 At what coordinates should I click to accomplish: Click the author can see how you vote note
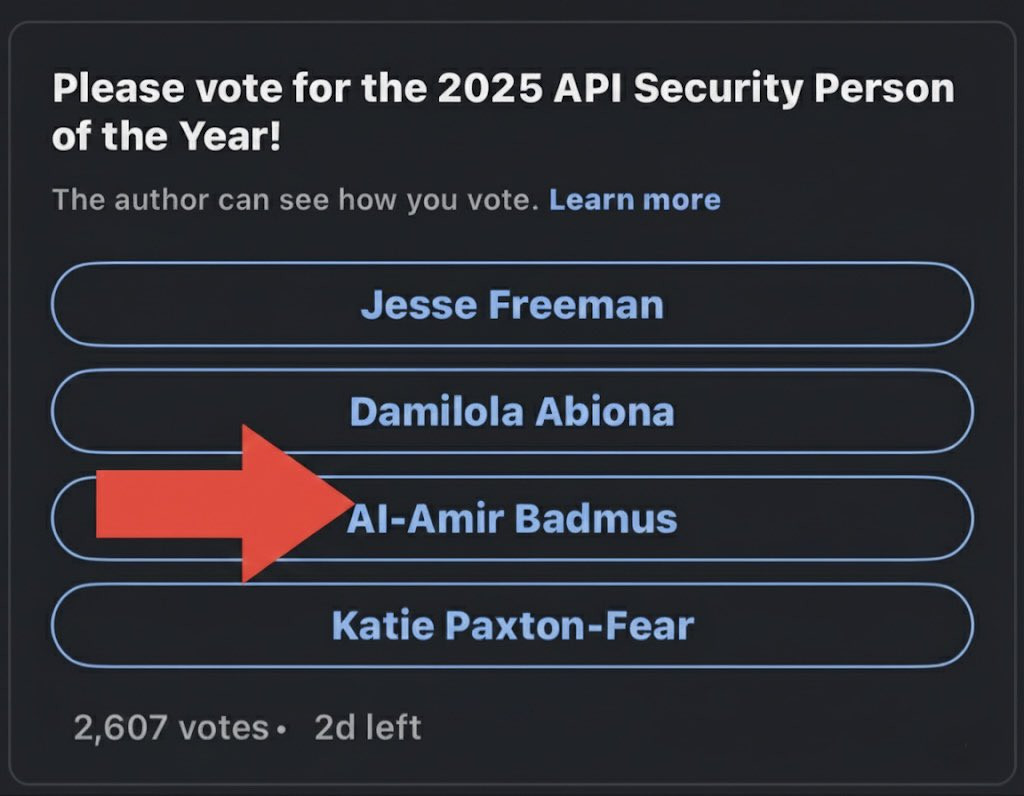295,200
